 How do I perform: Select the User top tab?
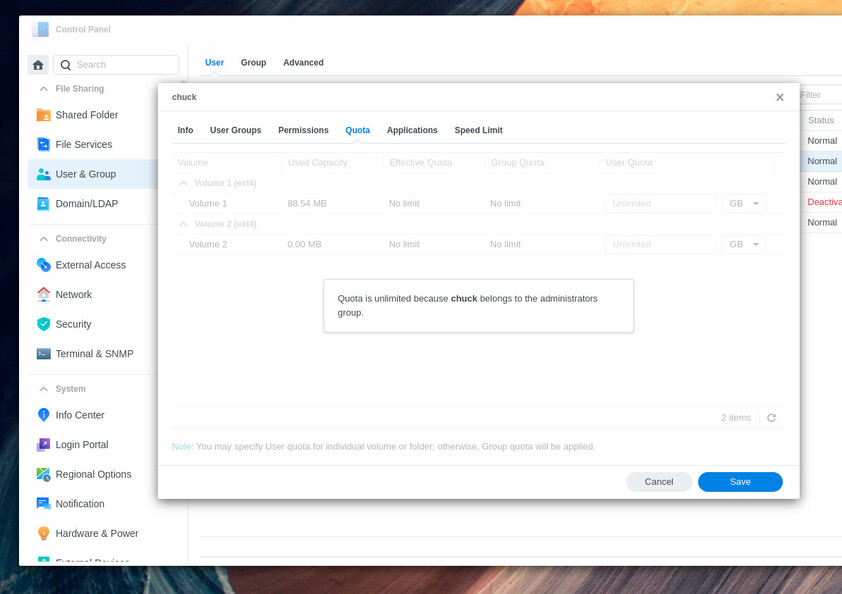click(214, 63)
